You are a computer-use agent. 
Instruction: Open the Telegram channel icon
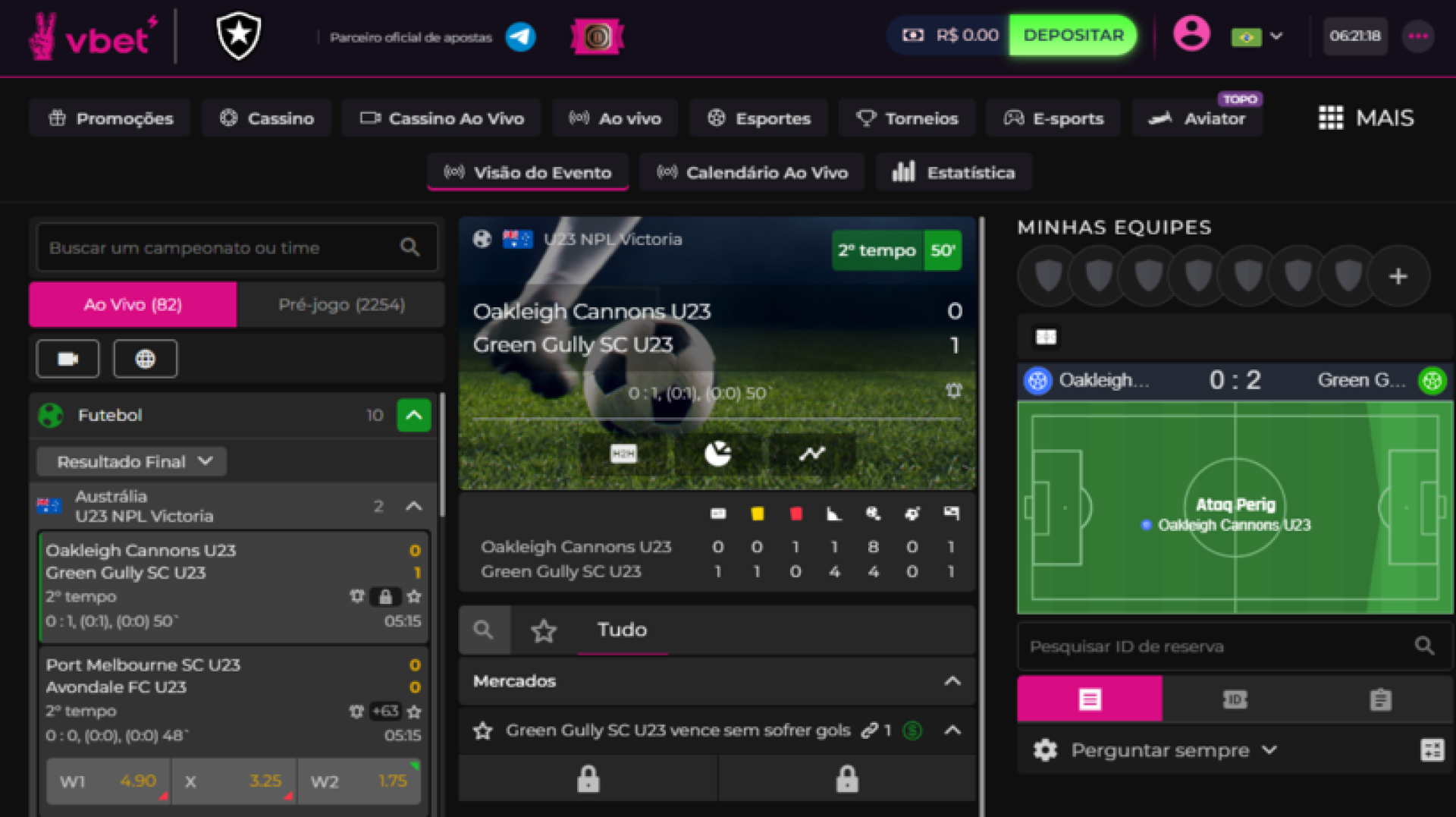click(x=520, y=36)
